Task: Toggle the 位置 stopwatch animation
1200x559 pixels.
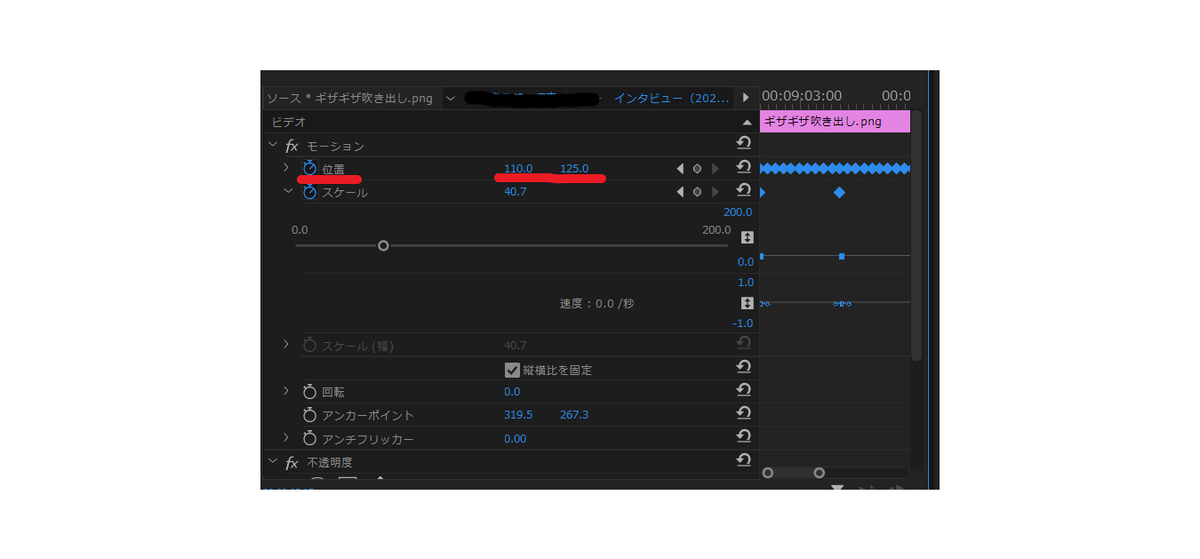Action: [310, 168]
